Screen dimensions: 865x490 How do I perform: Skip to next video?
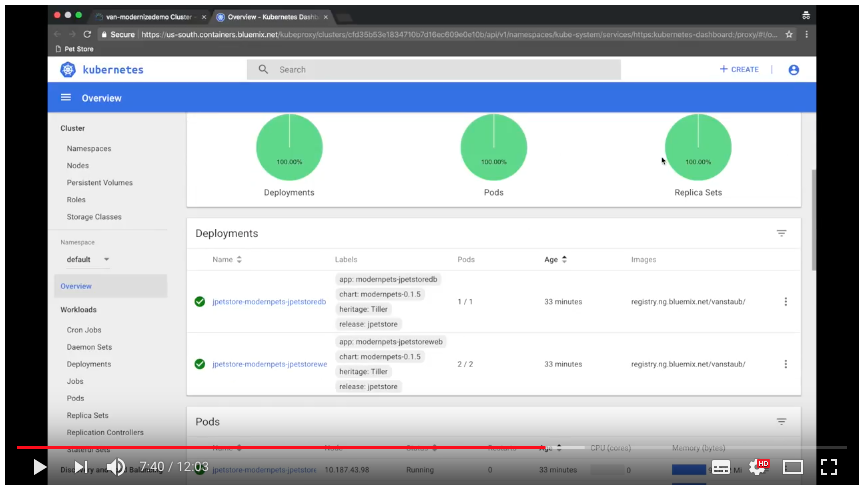click(81, 467)
